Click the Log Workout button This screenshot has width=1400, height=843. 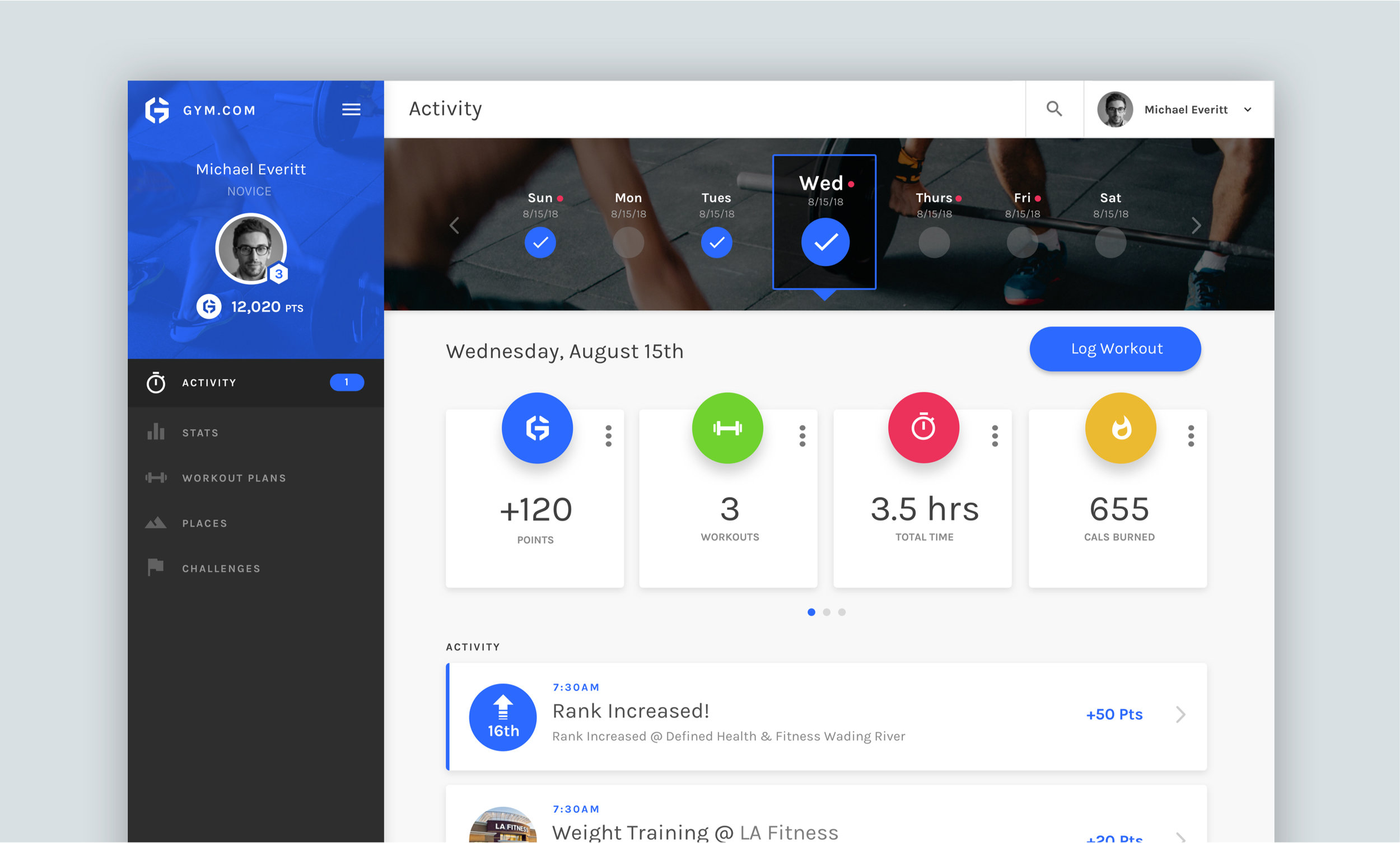(x=1115, y=349)
